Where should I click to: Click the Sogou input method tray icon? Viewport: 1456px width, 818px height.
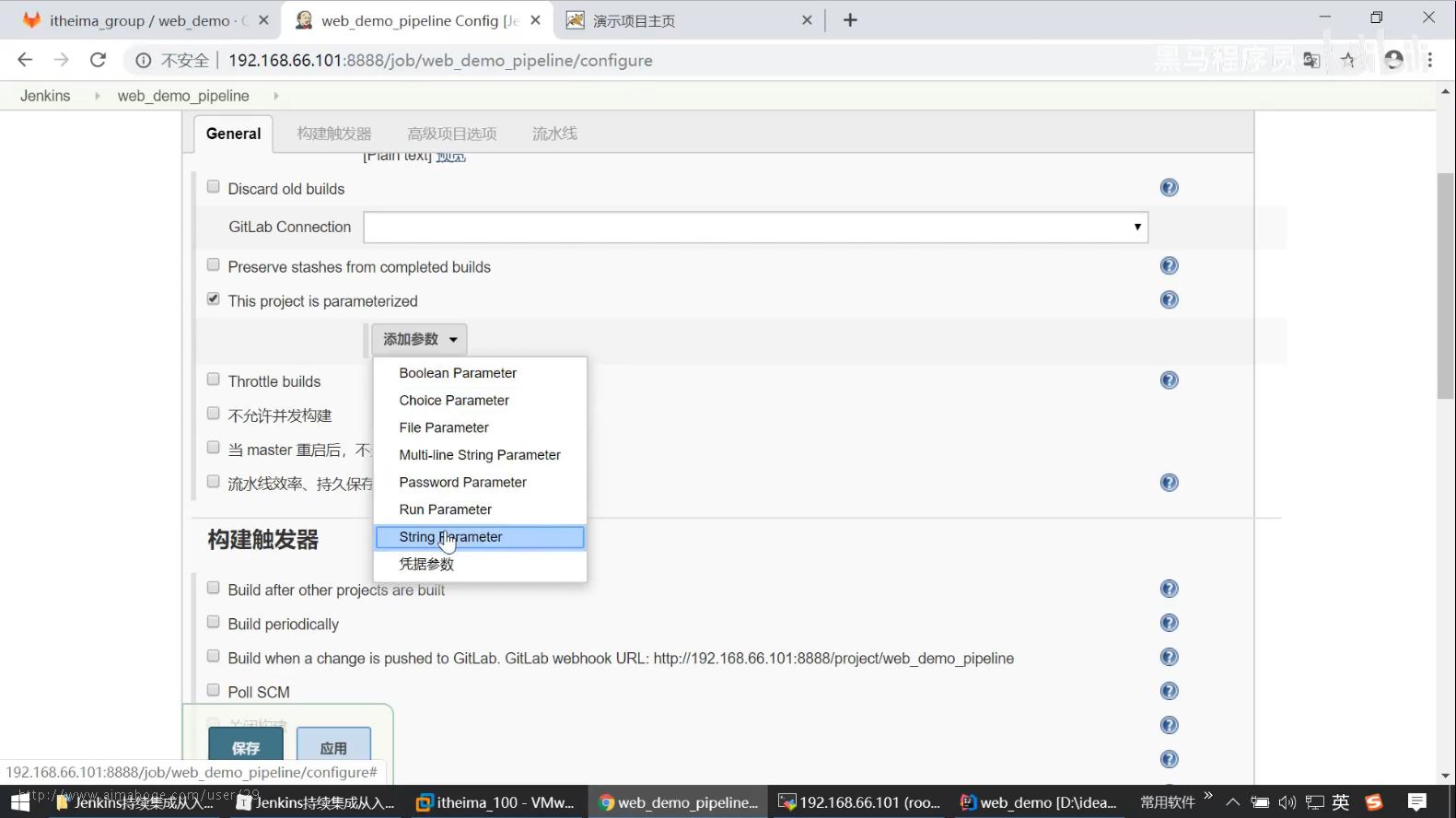click(x=1373, y=802)
